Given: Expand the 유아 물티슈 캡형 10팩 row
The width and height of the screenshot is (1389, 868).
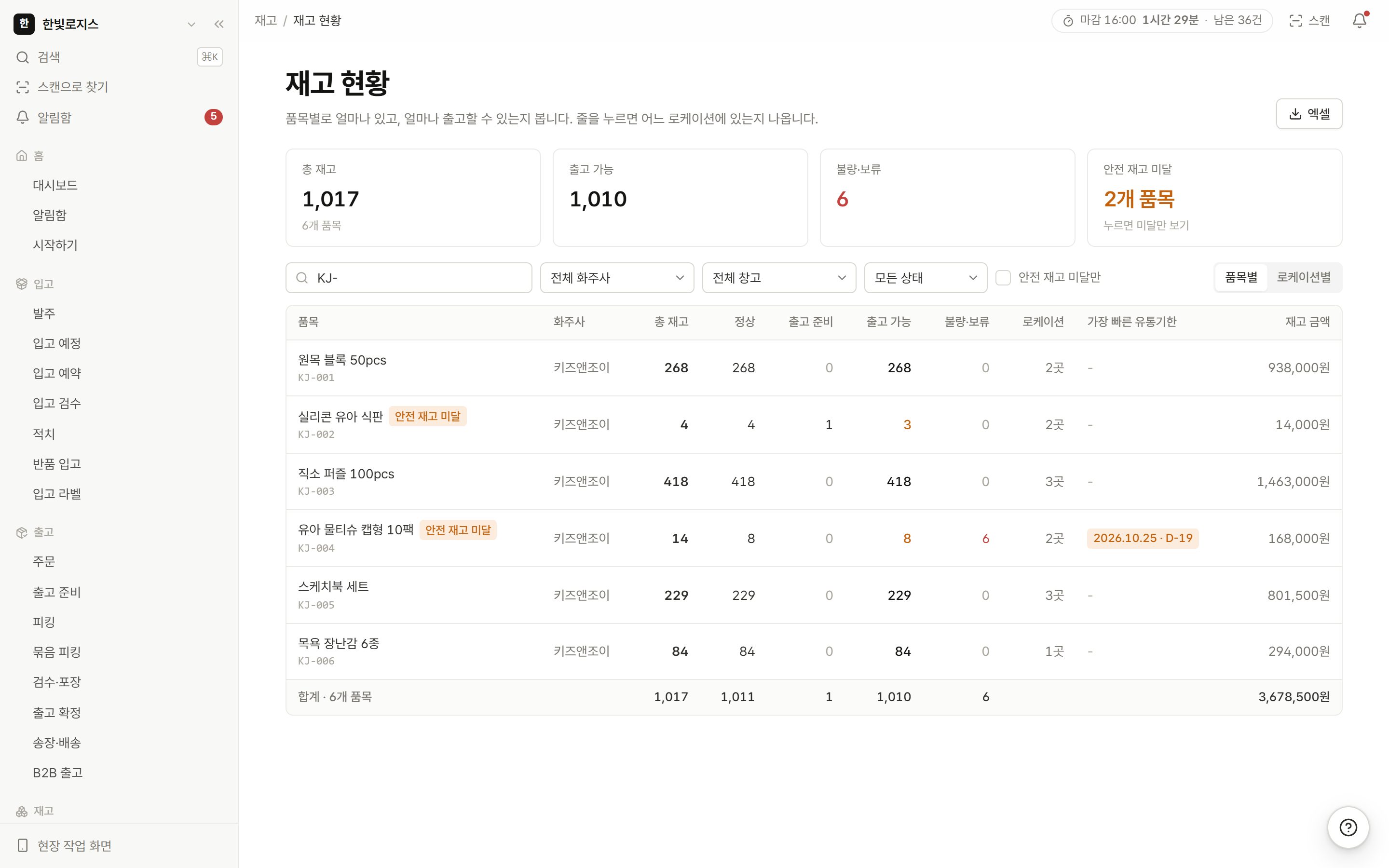Looking at the screenshot, I should click(x=813, y=539).
